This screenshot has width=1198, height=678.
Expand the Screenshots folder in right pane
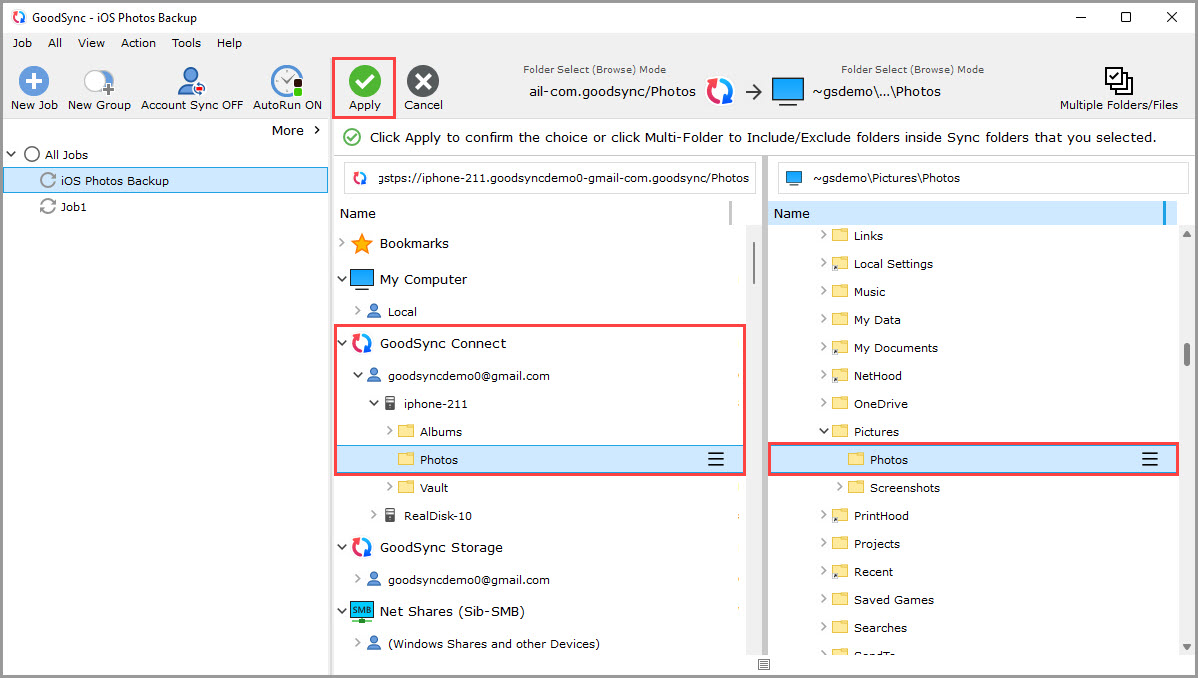tap(840, 487)
